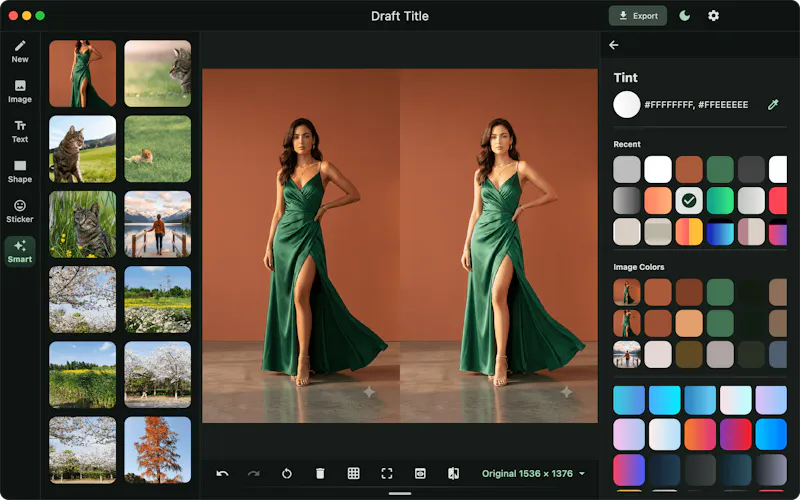
Task: Pick the light gray first Recent swatch
Action: [627, 169]
